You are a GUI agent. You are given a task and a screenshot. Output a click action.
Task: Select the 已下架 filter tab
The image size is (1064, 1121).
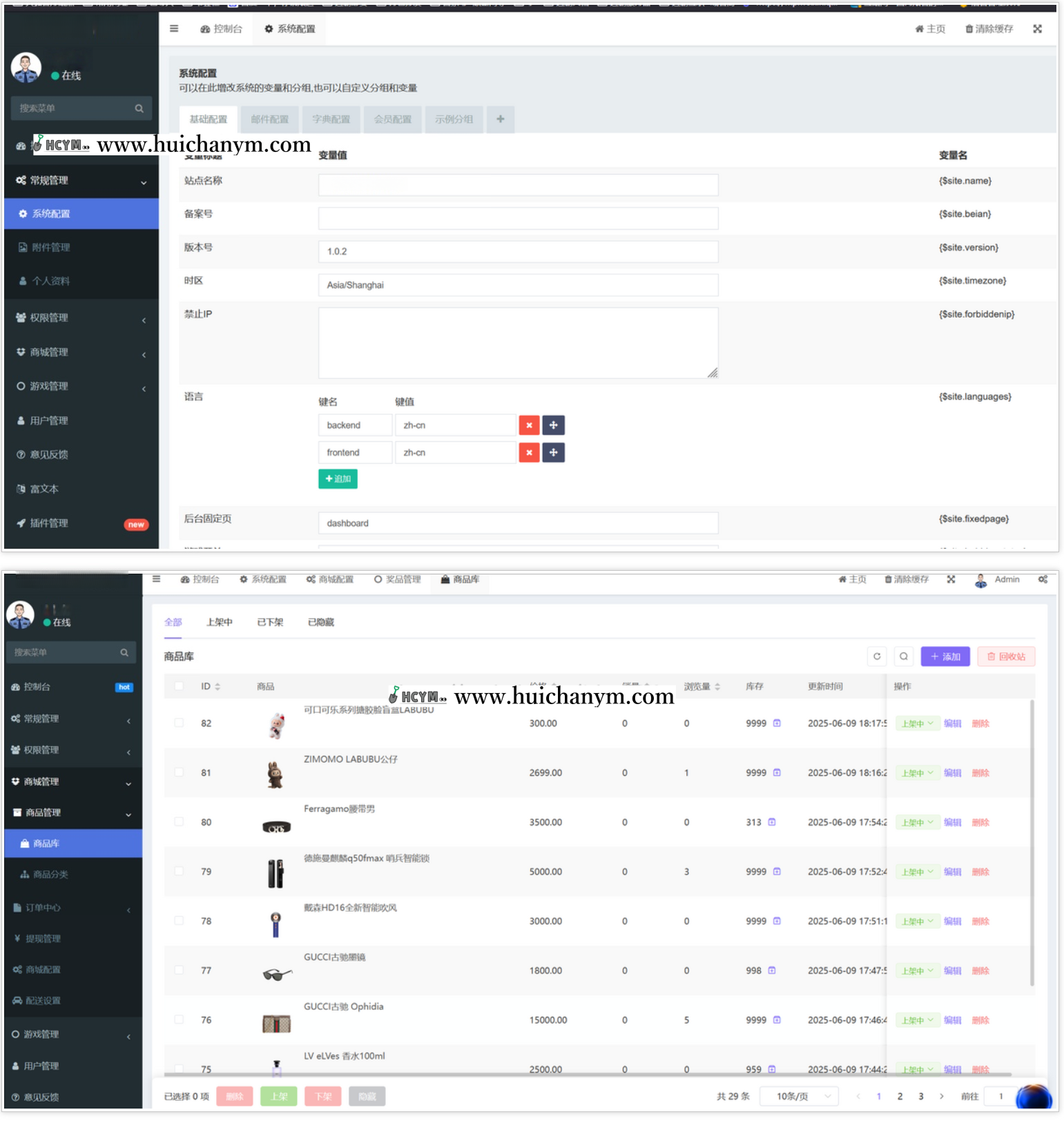270,622
